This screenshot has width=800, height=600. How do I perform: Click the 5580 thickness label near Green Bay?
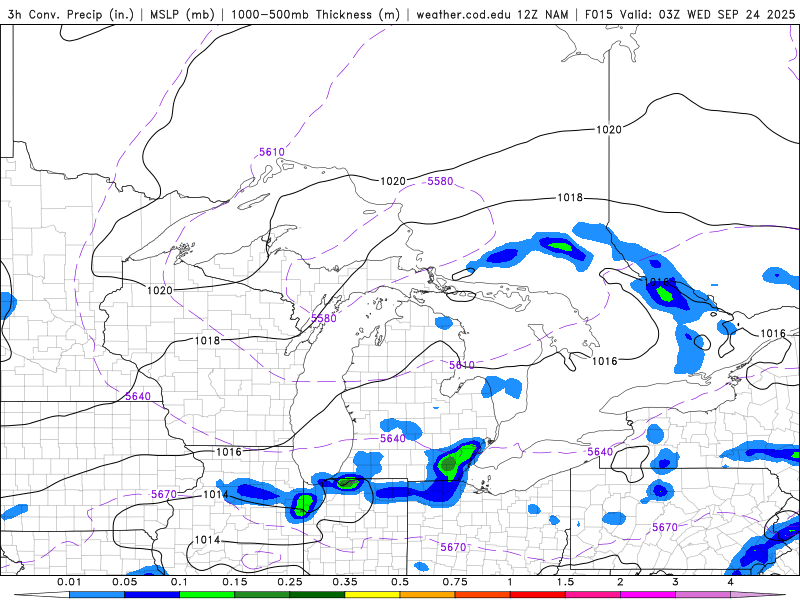pos(323,318)
